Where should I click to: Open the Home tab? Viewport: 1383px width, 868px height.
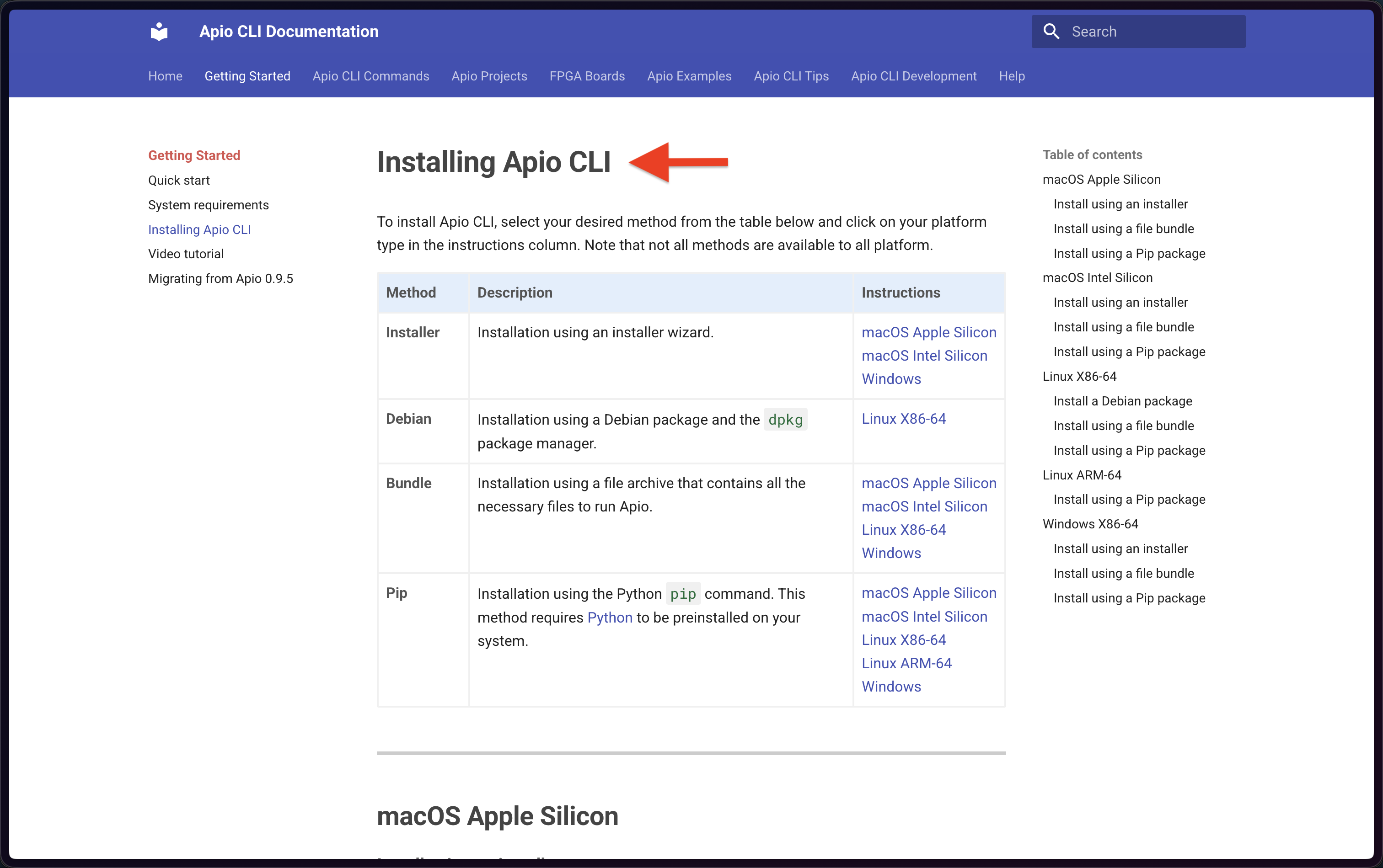(166, 76)
